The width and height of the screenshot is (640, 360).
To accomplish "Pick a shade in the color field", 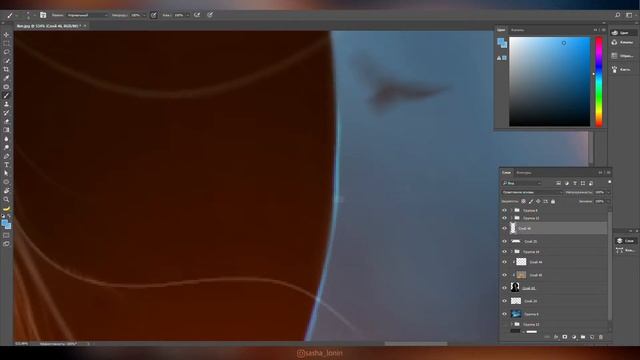I will [549, 82].
